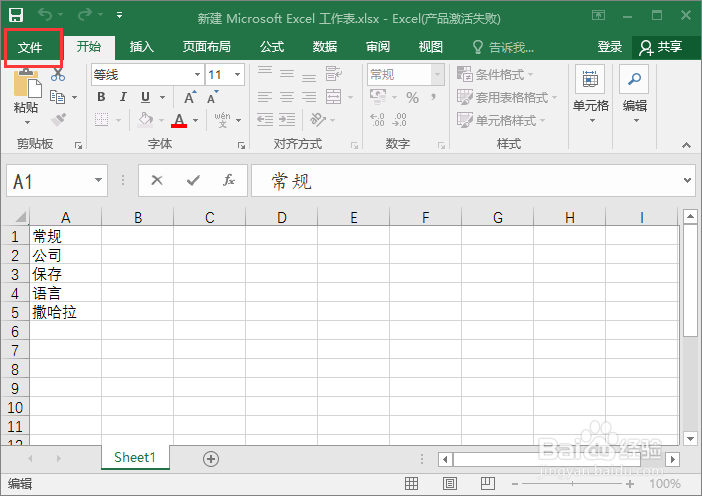This screenshot has height=496, width=702.
Task: Click the wén phonetic guide icon
Action: pos(223,120)
